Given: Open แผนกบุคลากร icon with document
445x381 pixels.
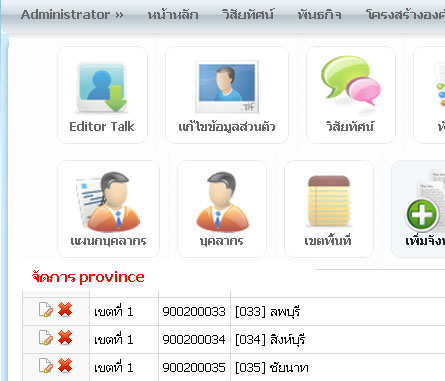Looking at the screenshot, I should coord(108,201).
